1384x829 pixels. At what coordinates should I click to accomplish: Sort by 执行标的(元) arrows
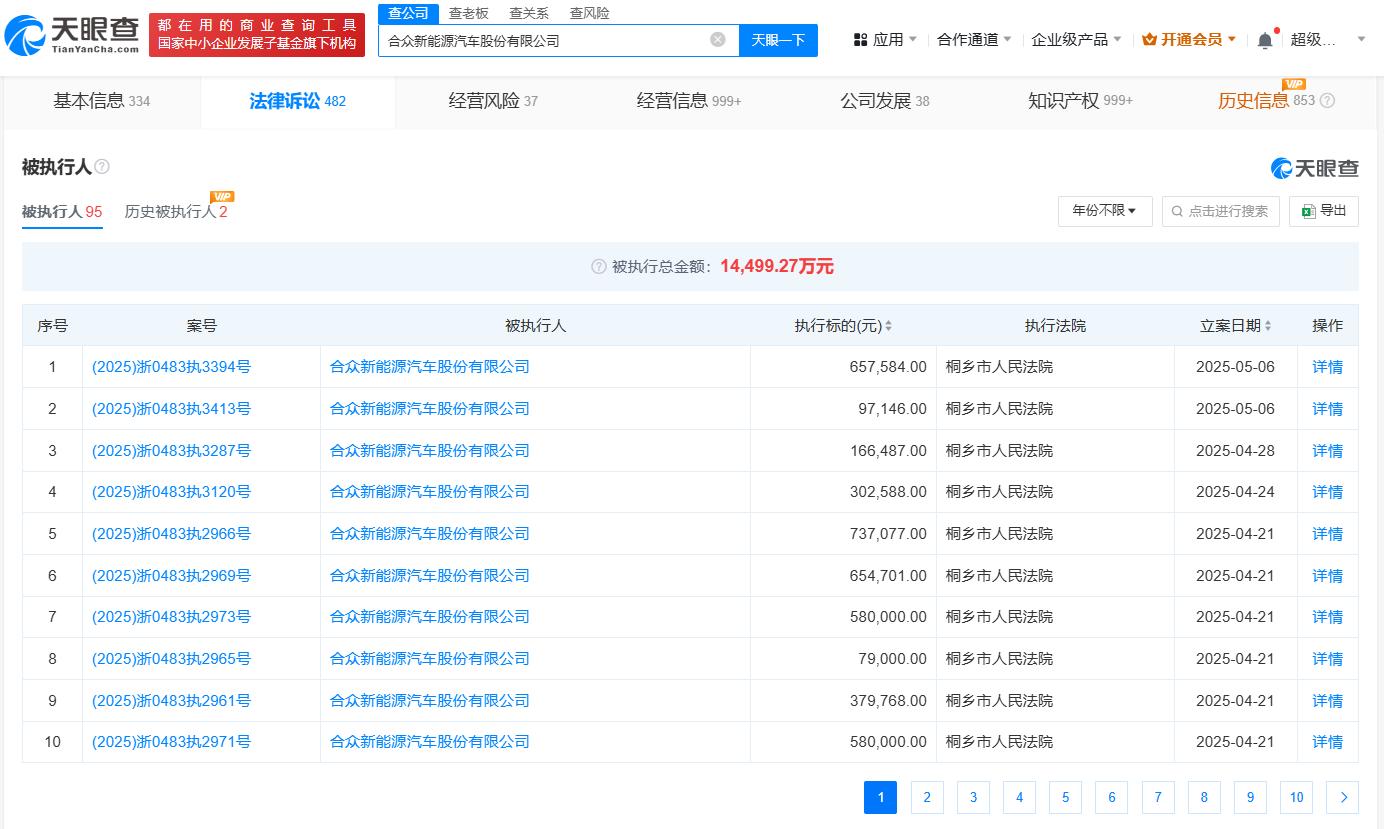point(888,326)
